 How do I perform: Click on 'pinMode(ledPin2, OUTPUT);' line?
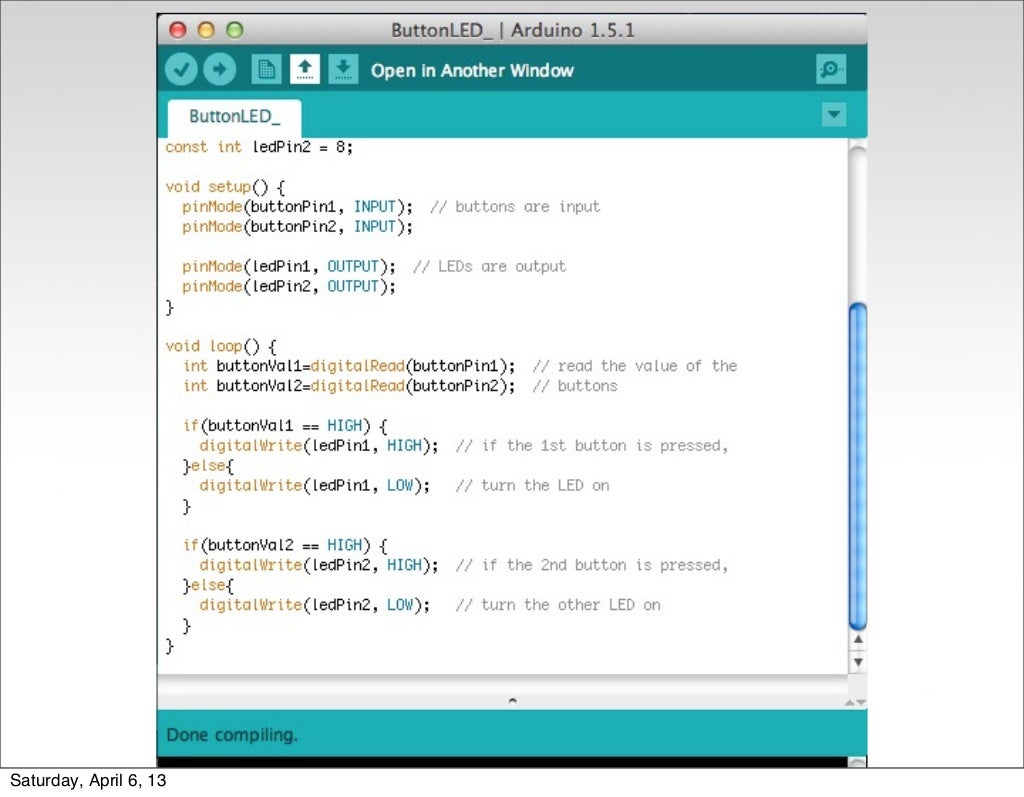pyautogui.click(x=289, y=286)
